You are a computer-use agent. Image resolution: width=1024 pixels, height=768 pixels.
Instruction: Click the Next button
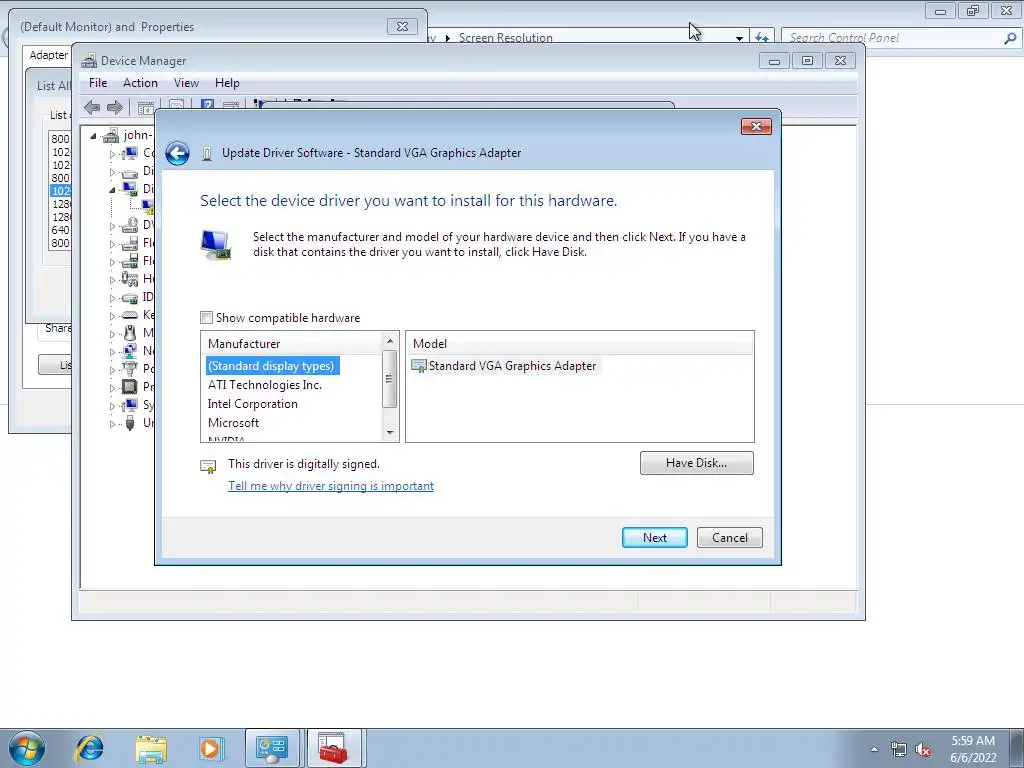pyautogui.click(x=654, y=537)
